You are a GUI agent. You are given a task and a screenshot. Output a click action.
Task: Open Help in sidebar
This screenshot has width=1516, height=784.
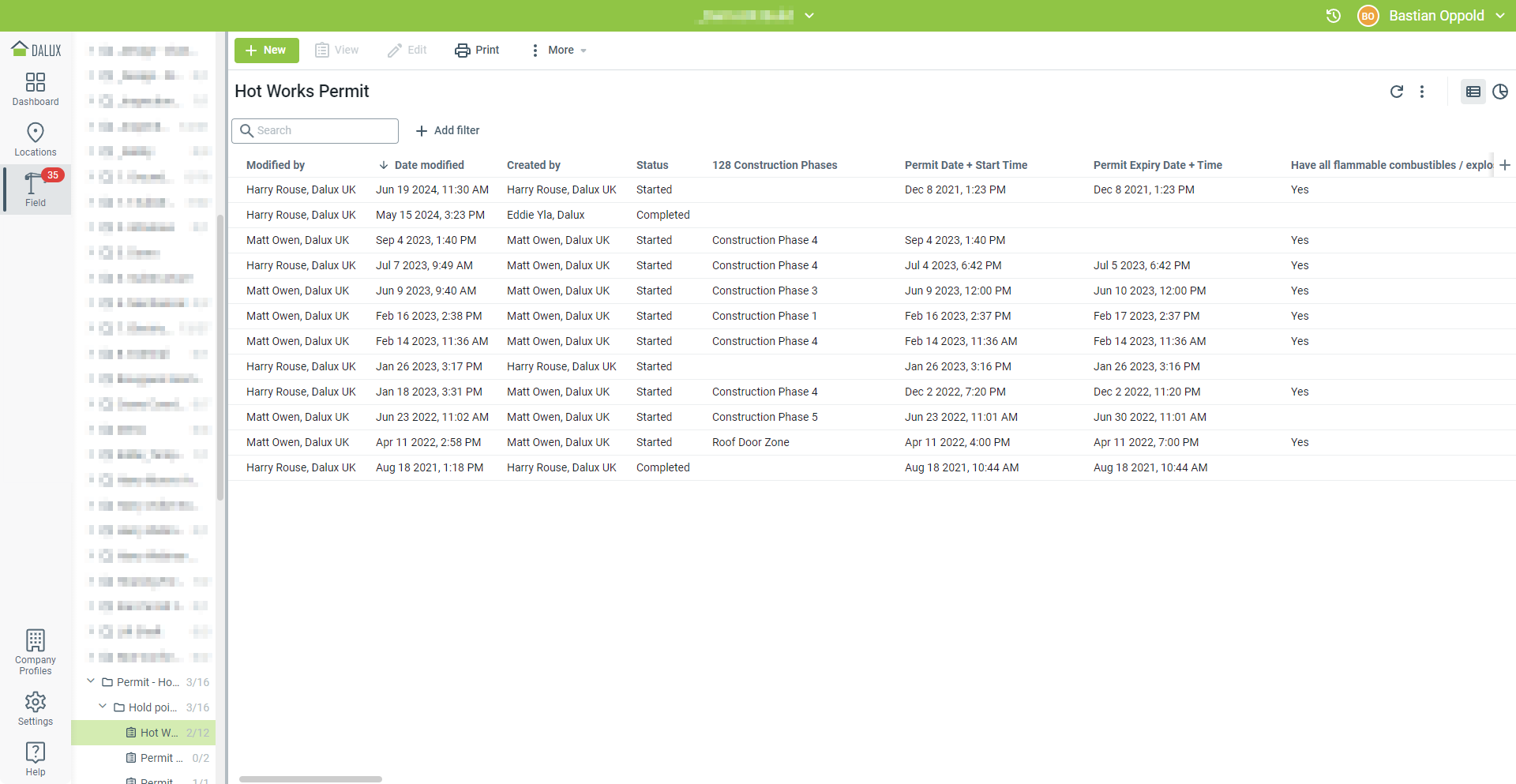(x=36, y=759)
